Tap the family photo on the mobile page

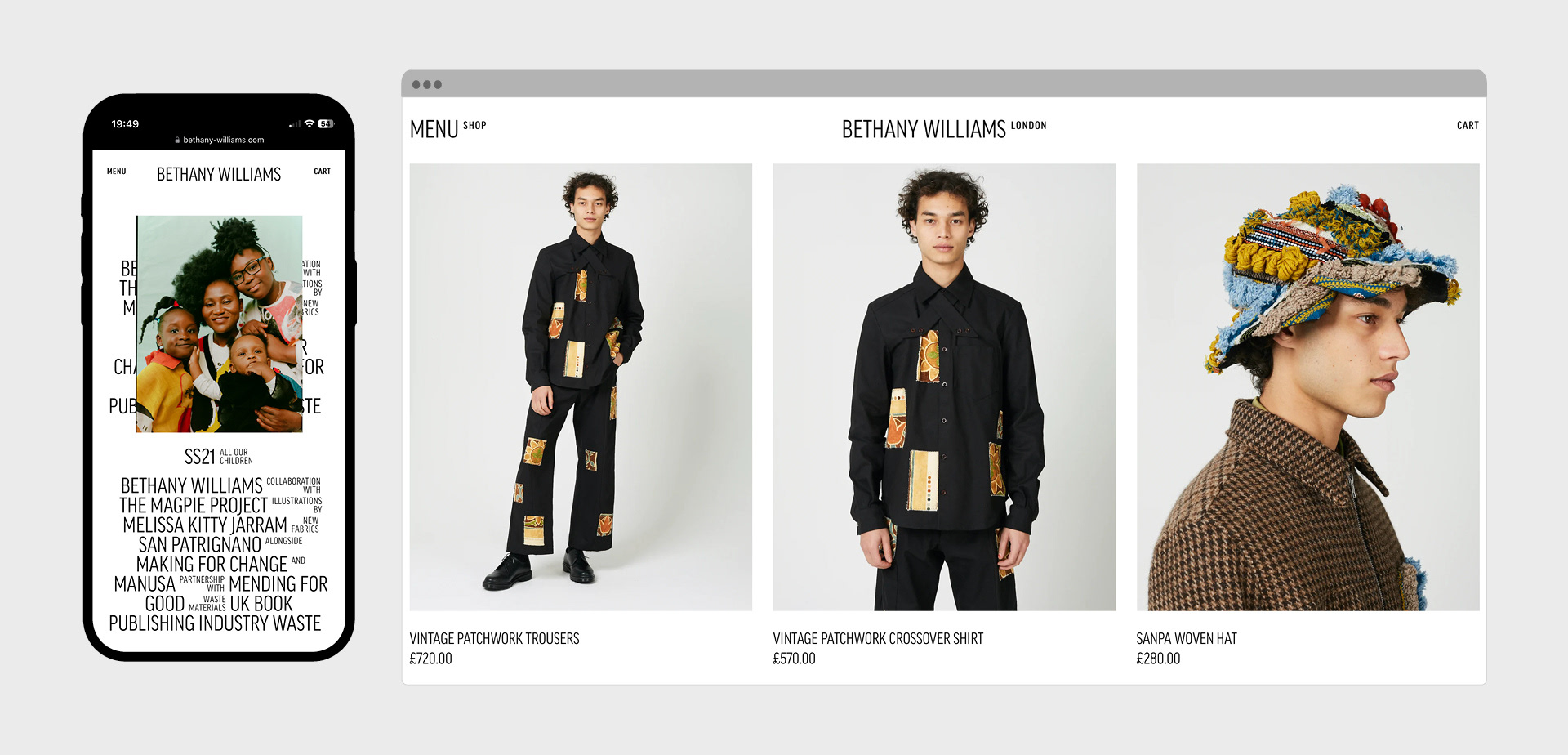219,324
